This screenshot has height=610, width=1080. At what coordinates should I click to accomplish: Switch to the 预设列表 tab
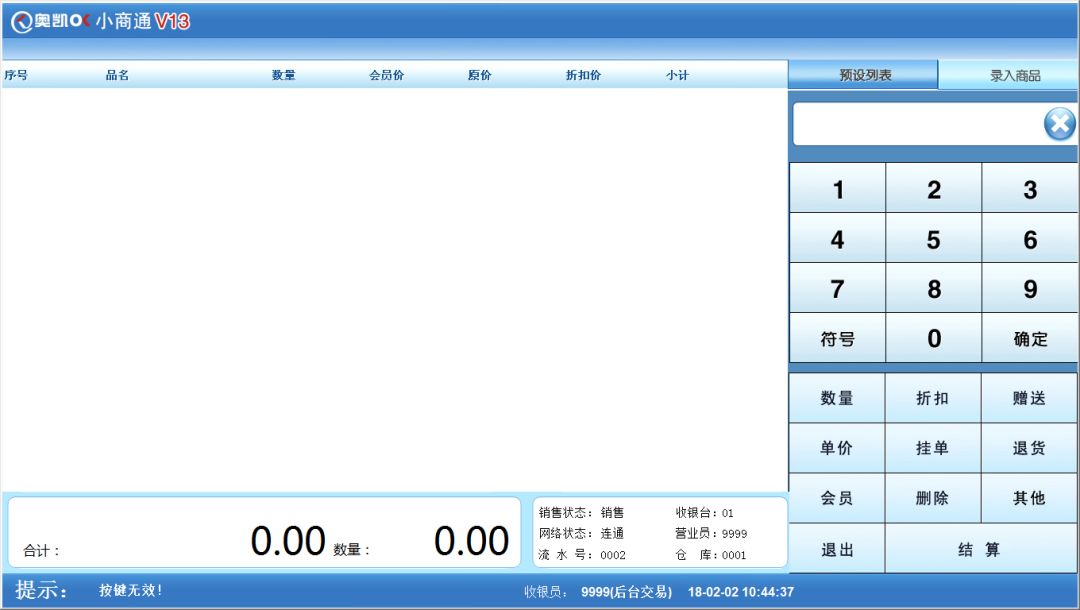[x=864, y=75]
